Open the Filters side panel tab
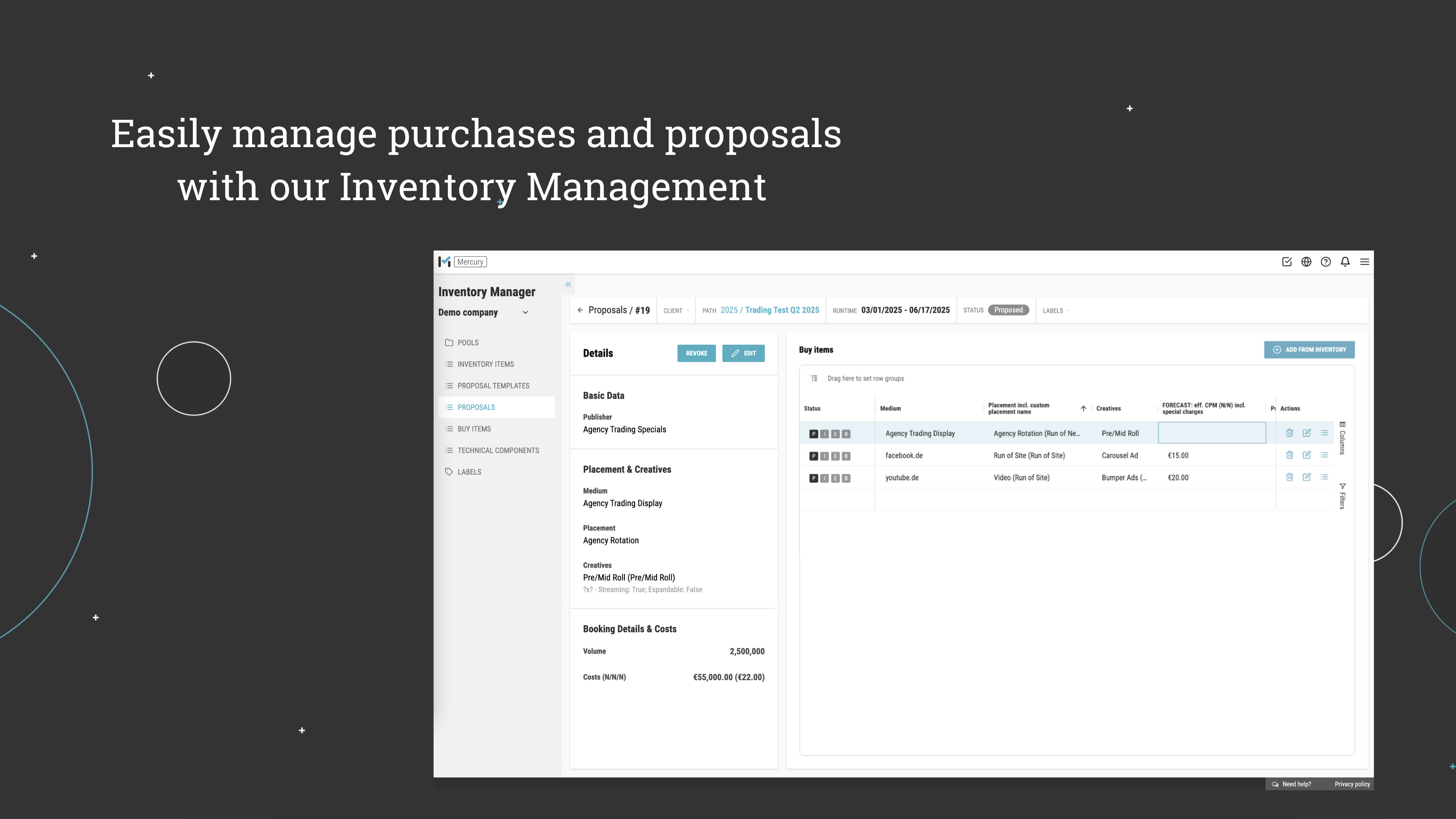The height and width of the screenshot is (819, 1456). (x=1342, y=494)
